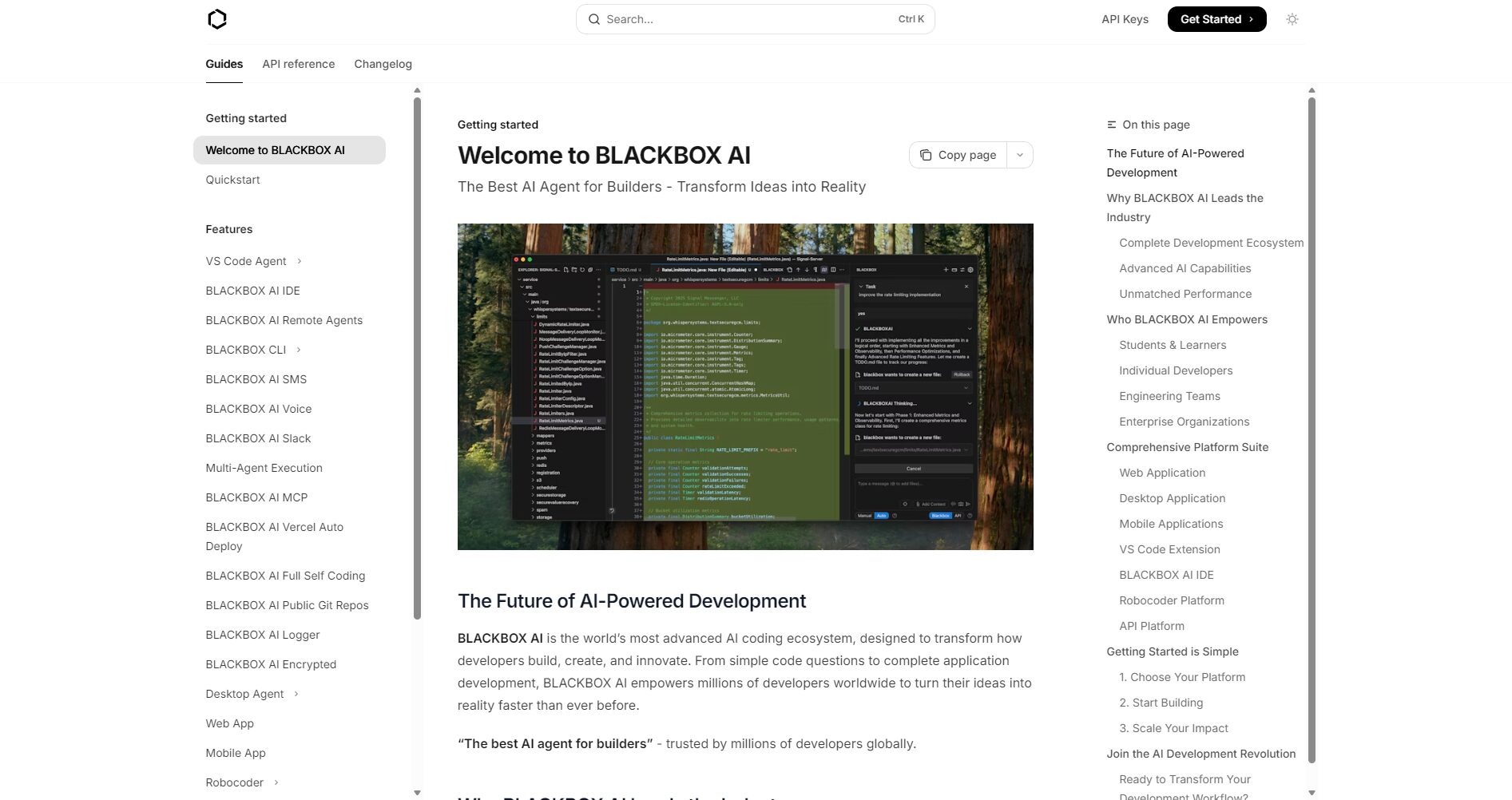
Task: Click the BLACKBOX hexagon logo
Action: pos(217,19)
